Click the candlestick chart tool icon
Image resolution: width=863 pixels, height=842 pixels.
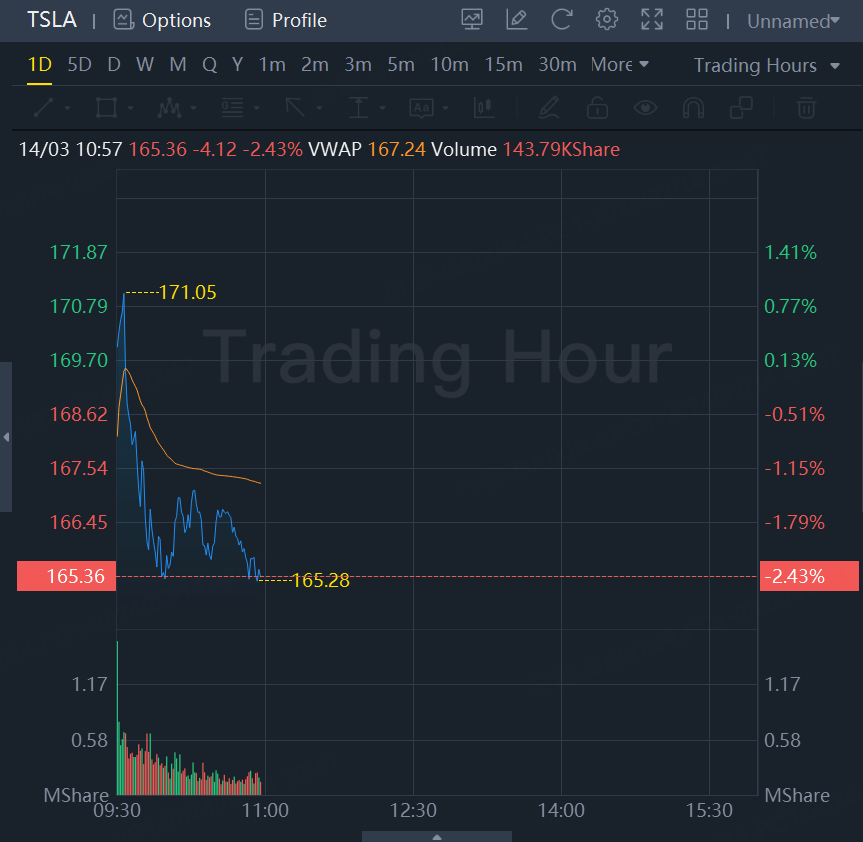pos(484,108)
